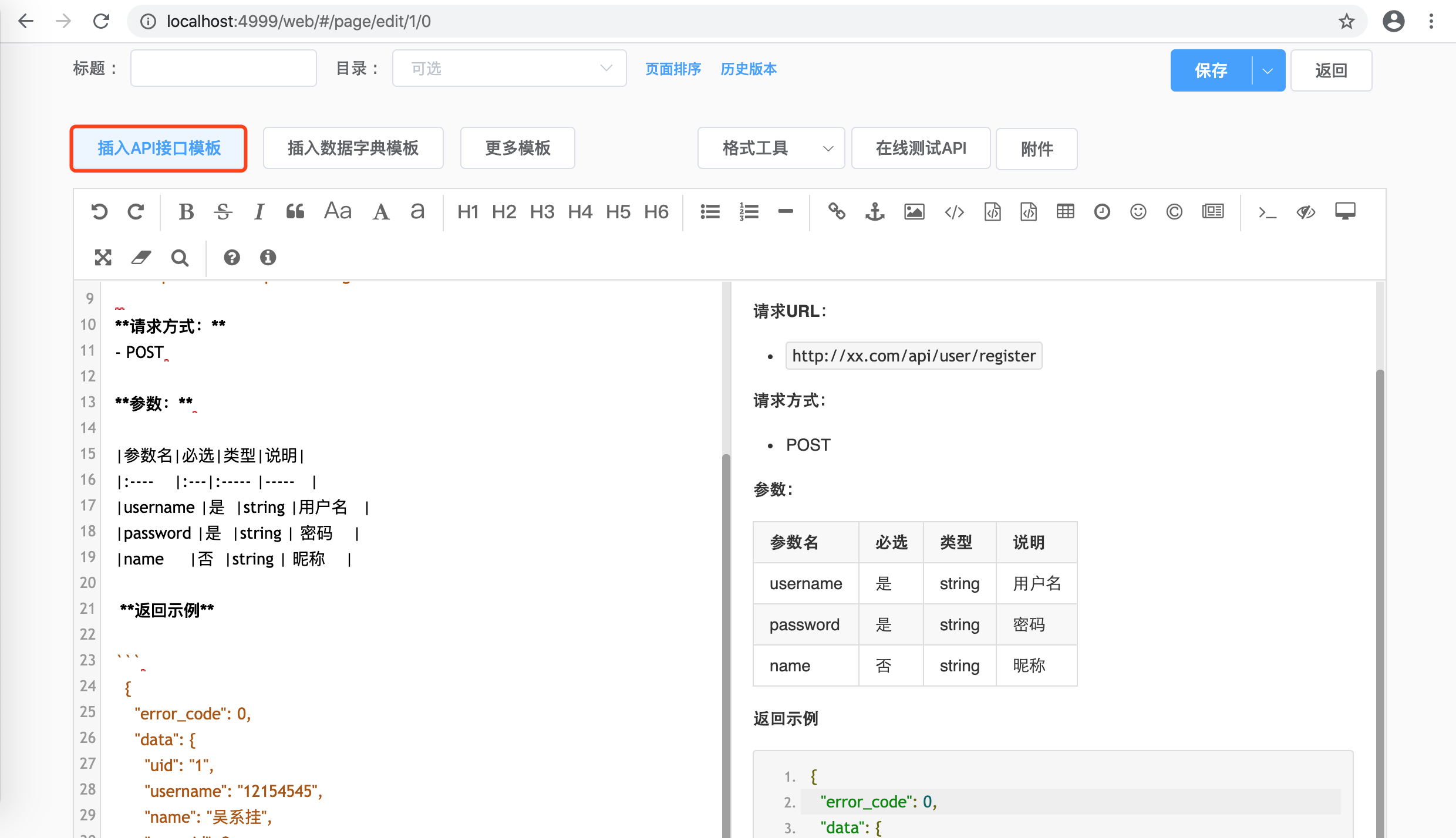This screenshot has width=1456, height=838.
Task: Open search in the editor
Action: [x=180, y=258]
